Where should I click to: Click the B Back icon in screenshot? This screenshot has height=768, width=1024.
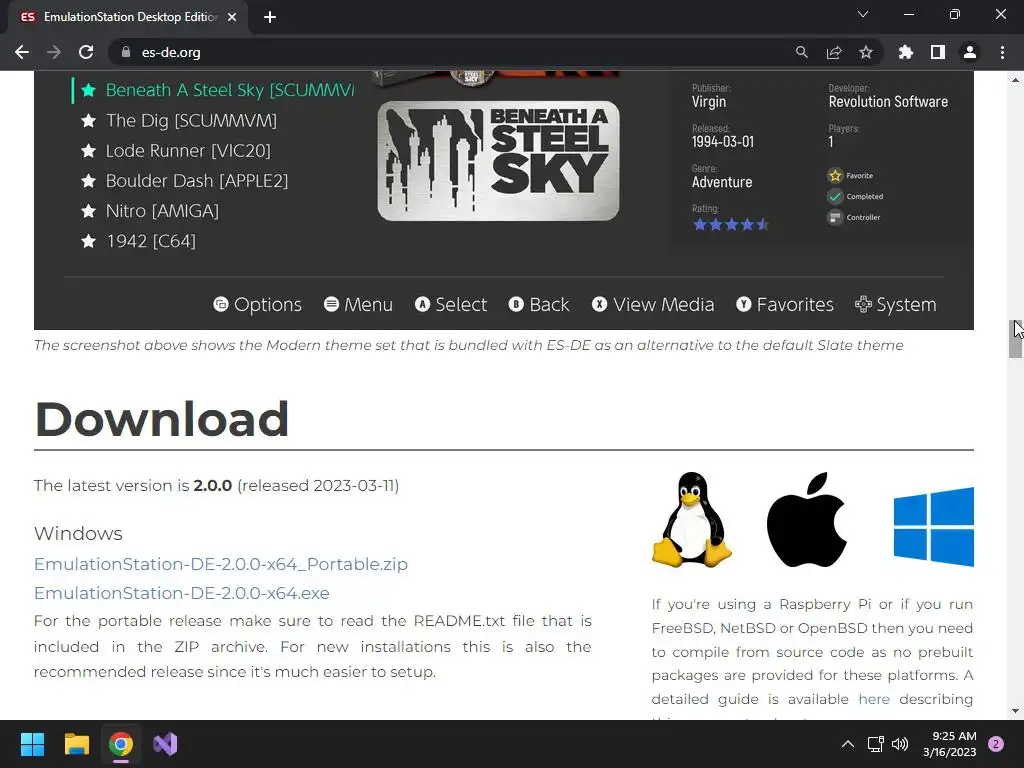click(x=516, y=304)
